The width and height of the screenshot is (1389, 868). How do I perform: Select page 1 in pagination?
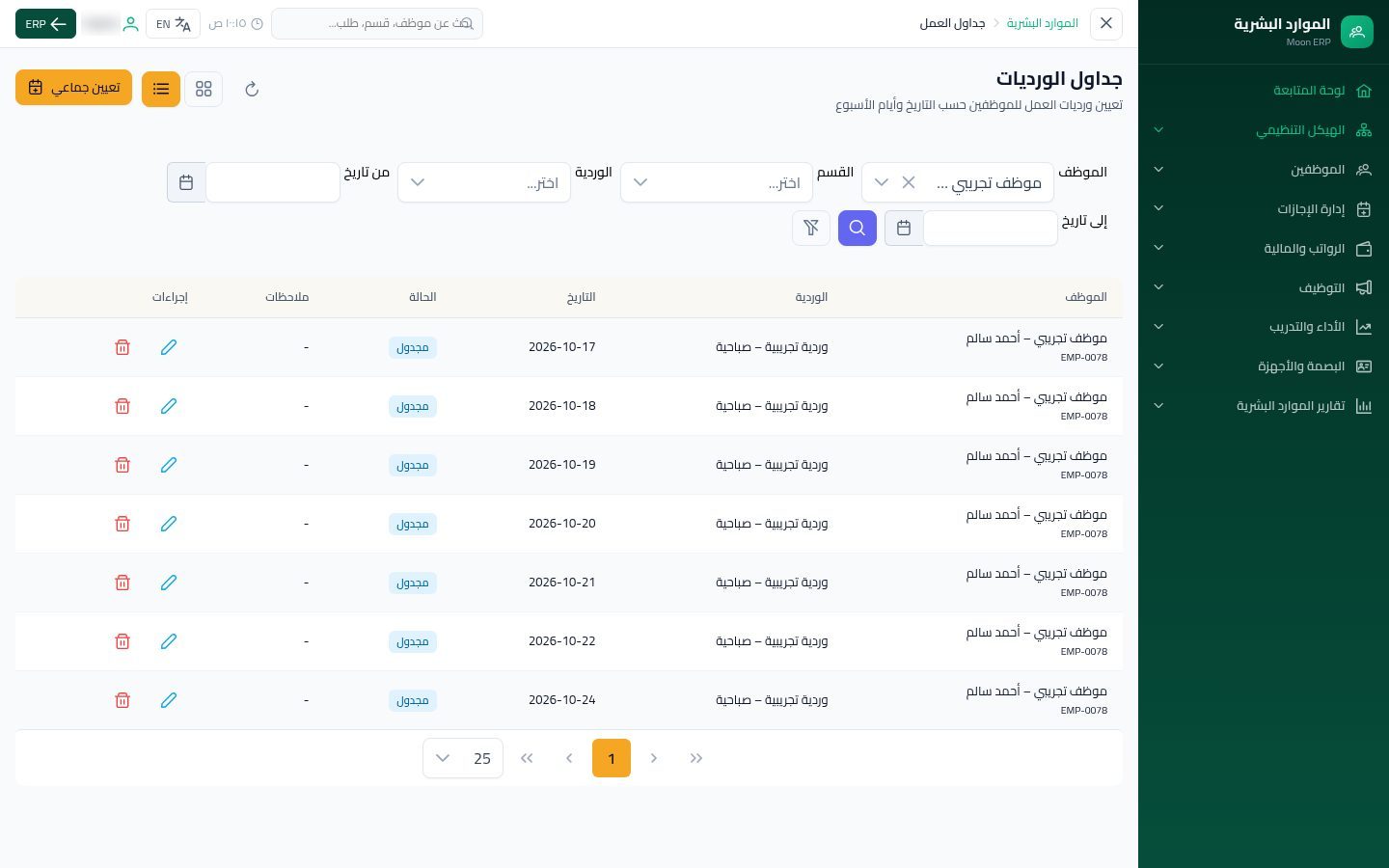pos(612,758)
